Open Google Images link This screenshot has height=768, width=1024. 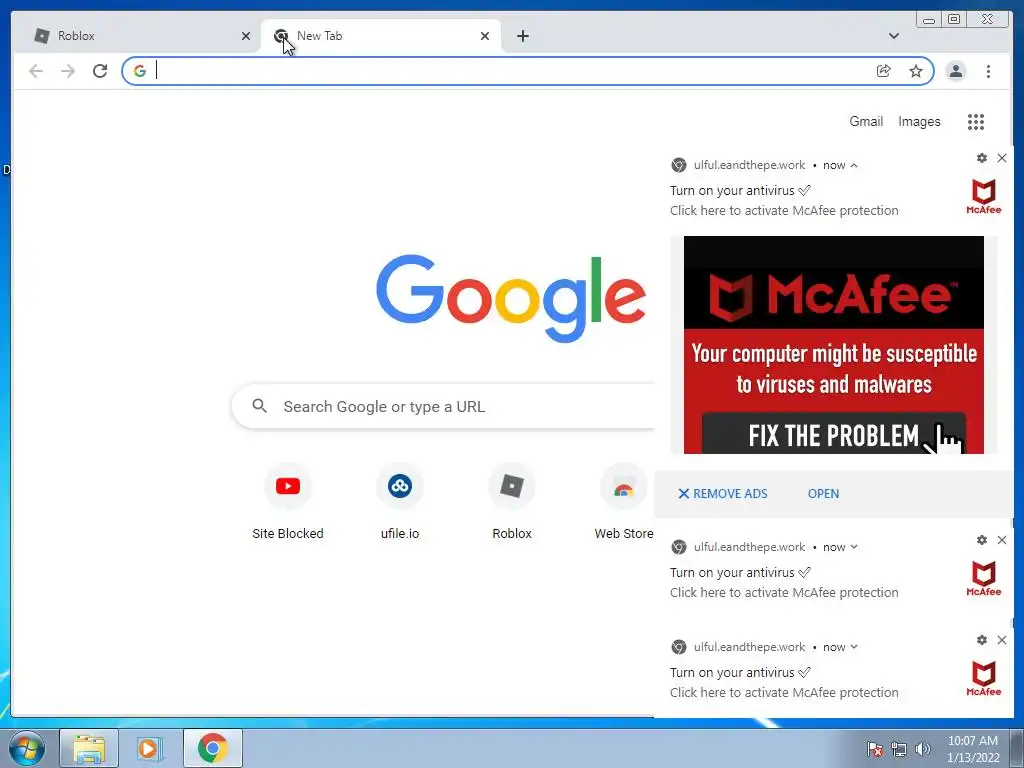tap(919, 121)
